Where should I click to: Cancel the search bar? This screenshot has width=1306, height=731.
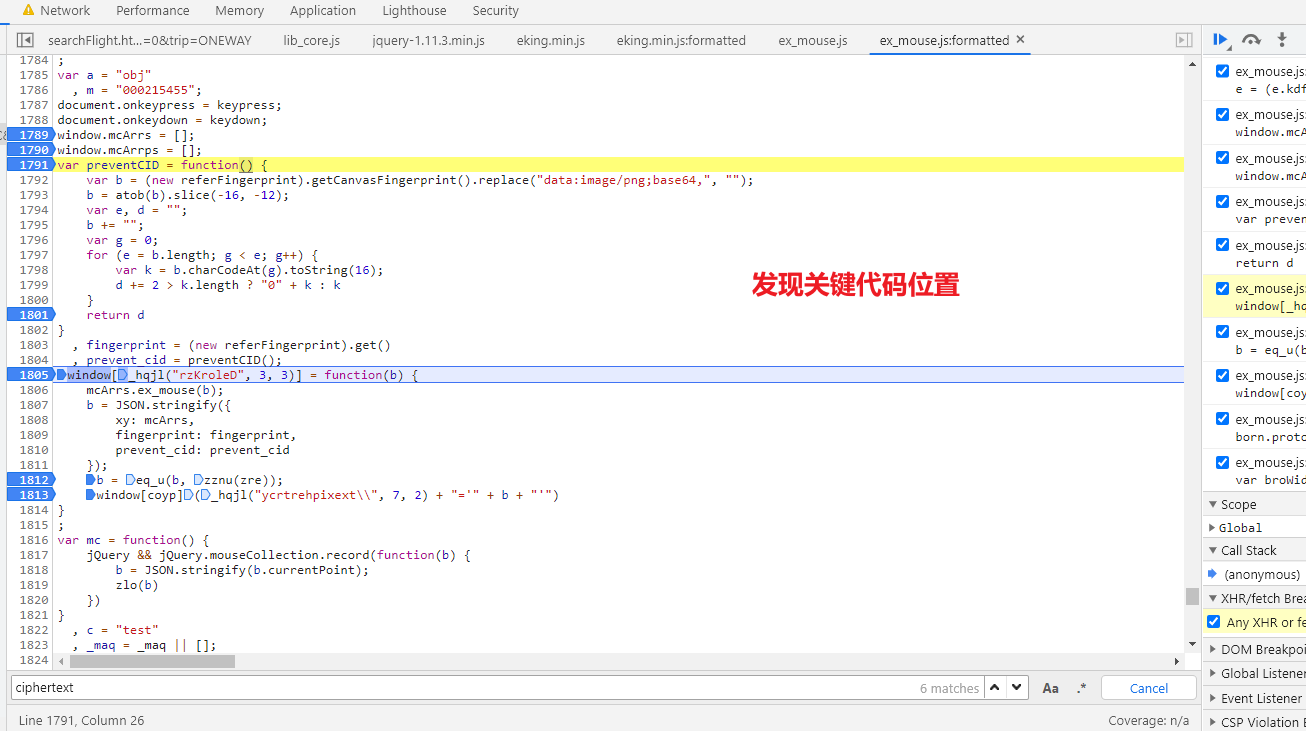coord(1149,688)
